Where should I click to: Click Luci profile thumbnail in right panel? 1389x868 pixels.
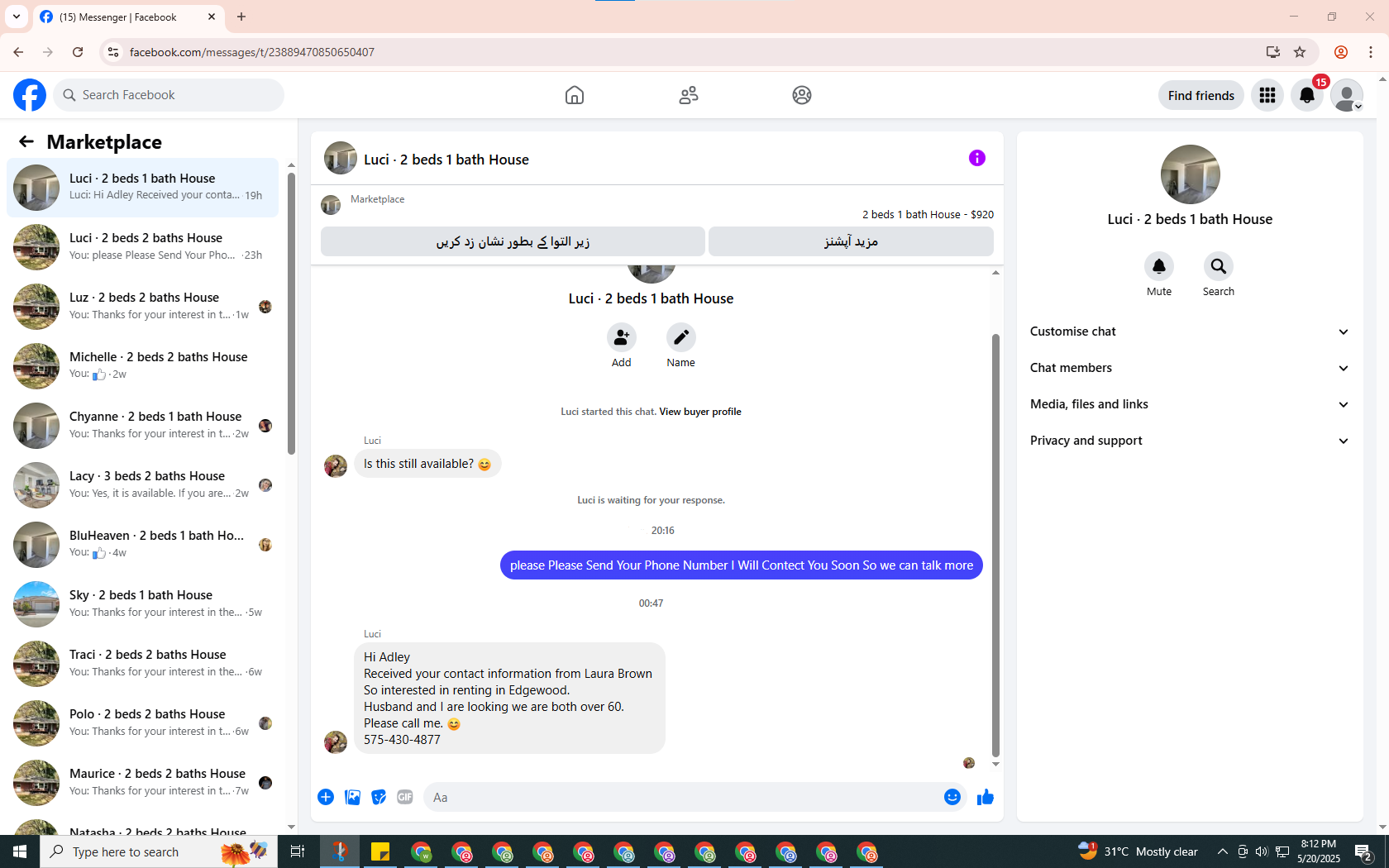(1191, 174)
